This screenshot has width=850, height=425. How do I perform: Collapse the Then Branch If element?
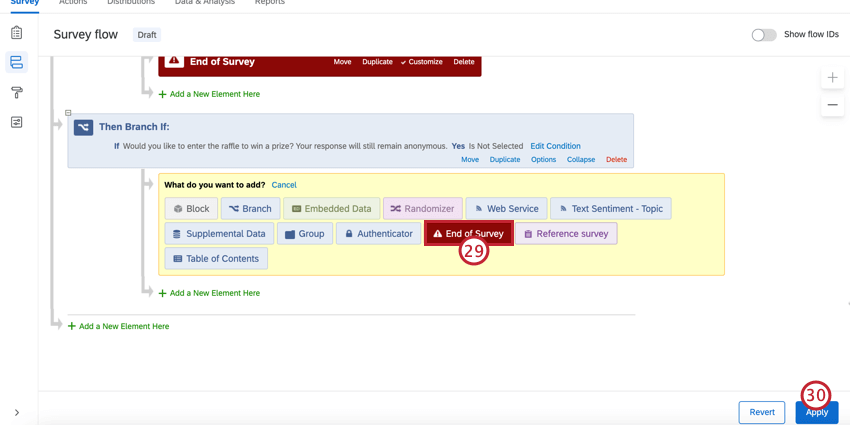click(581, 159)
